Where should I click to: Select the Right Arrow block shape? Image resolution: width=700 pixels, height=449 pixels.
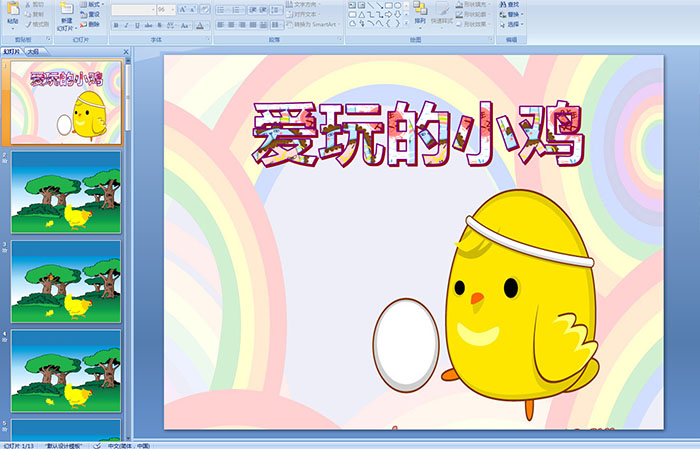388,15
